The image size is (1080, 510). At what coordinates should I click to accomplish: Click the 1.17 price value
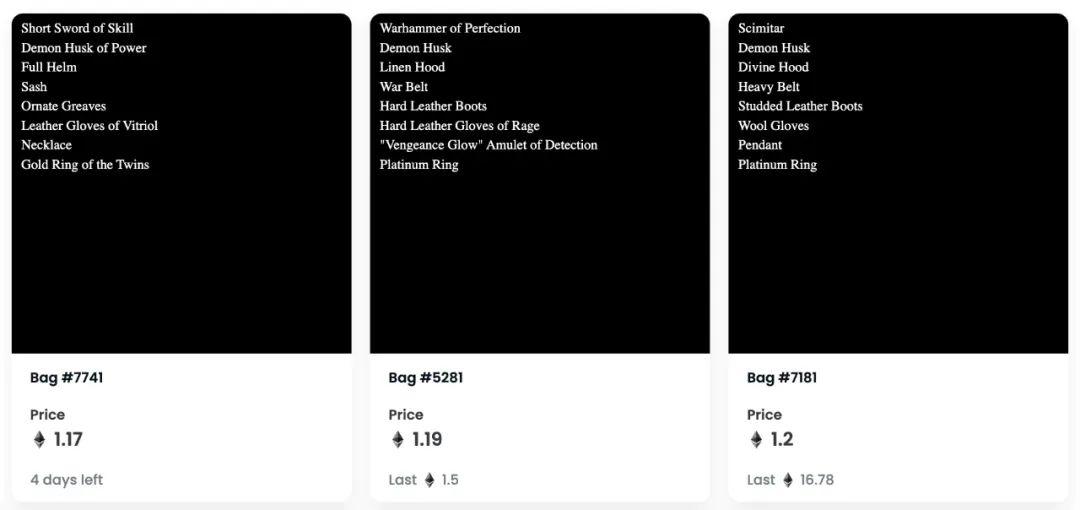68,440
